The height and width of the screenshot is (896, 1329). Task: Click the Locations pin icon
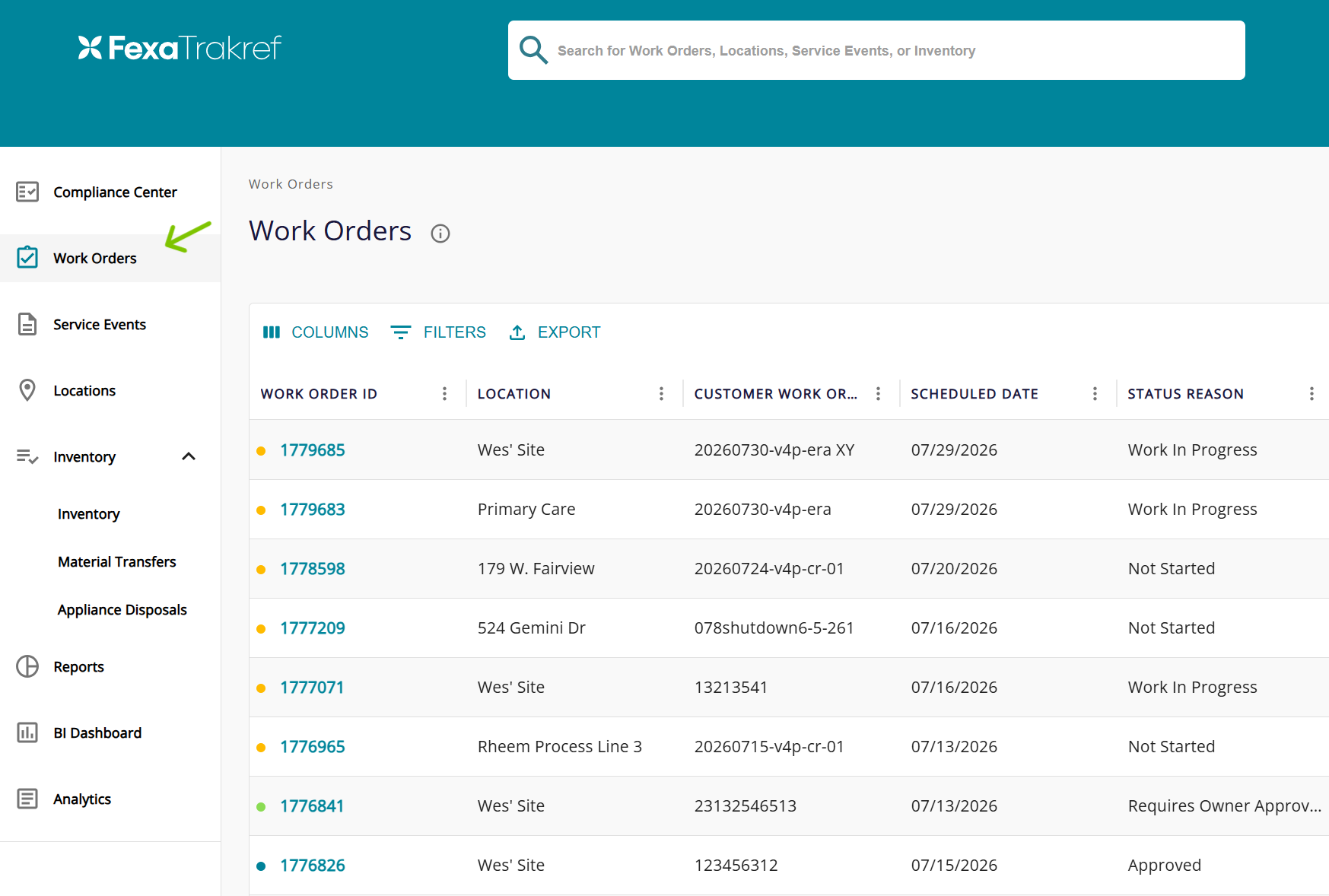[x=27, y=390]
